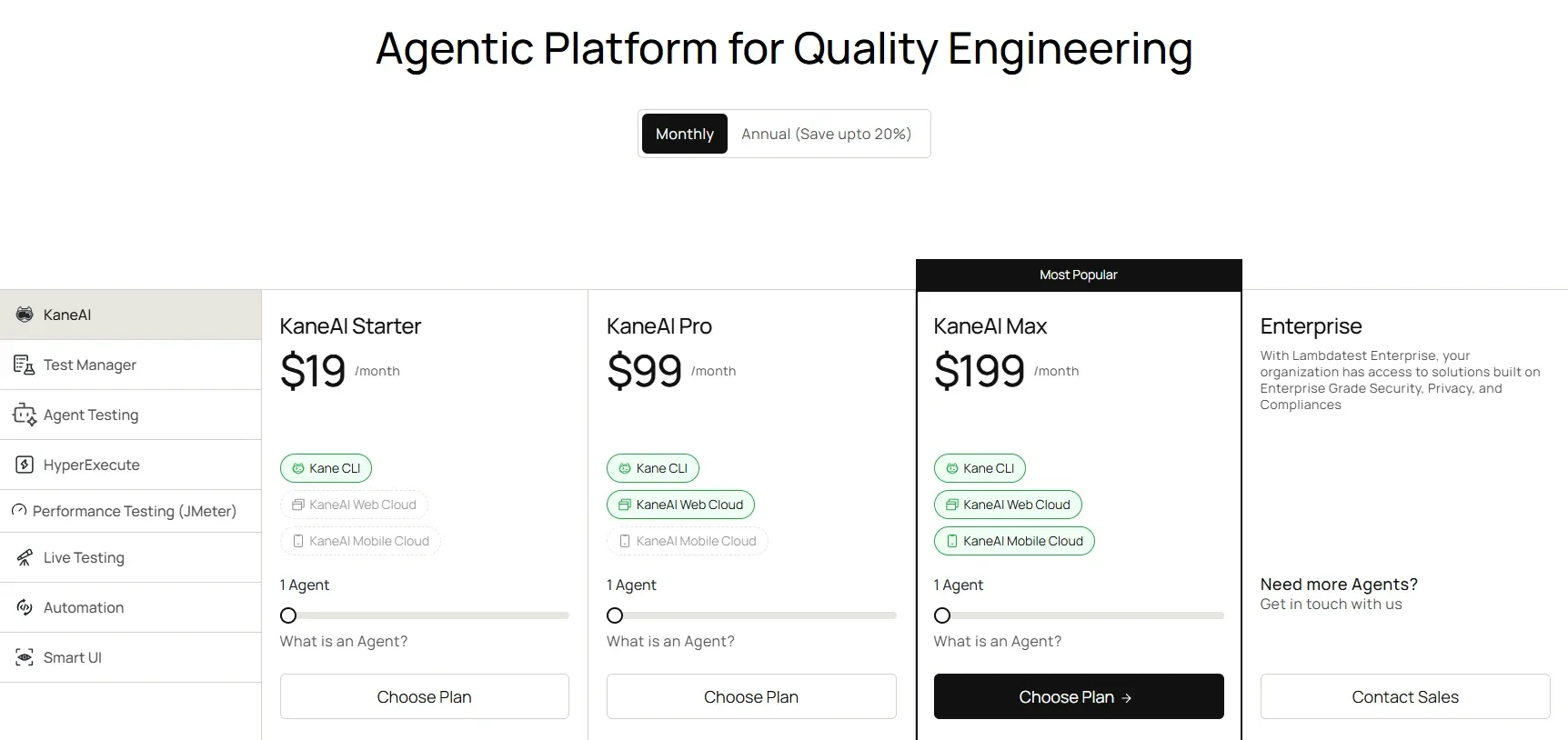Click the Agent Testing robot icon
1568x740 pixels.
pos(24,415)
